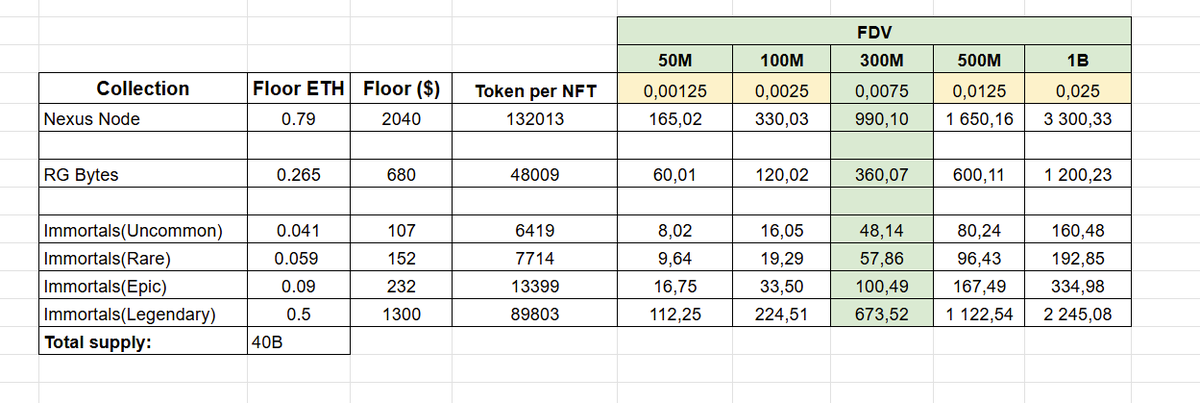Click the 990,10 value cell

pos(881,119)
